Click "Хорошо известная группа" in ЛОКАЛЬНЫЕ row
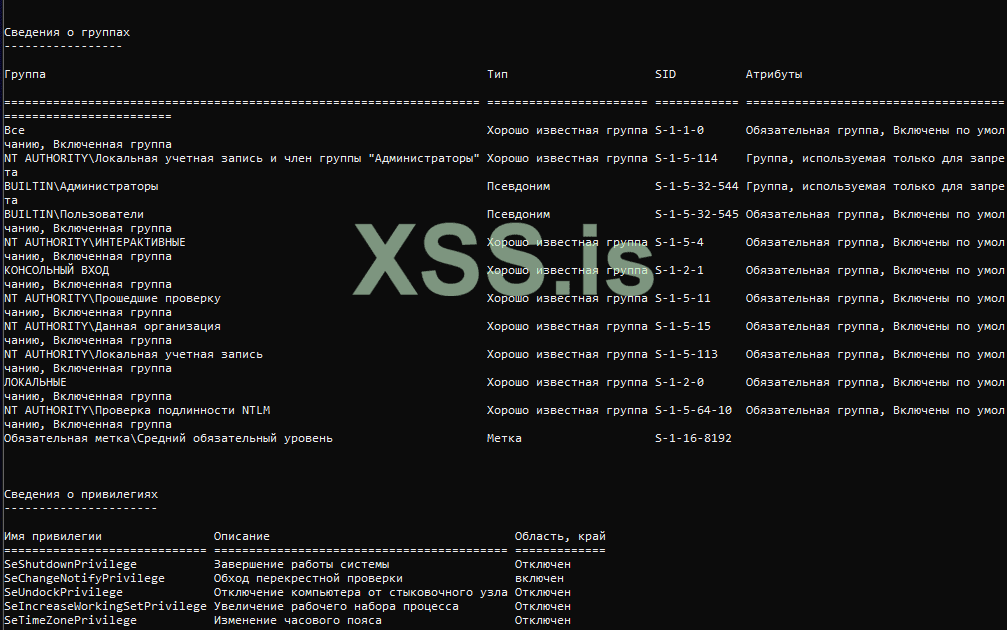 pos(567,382)
